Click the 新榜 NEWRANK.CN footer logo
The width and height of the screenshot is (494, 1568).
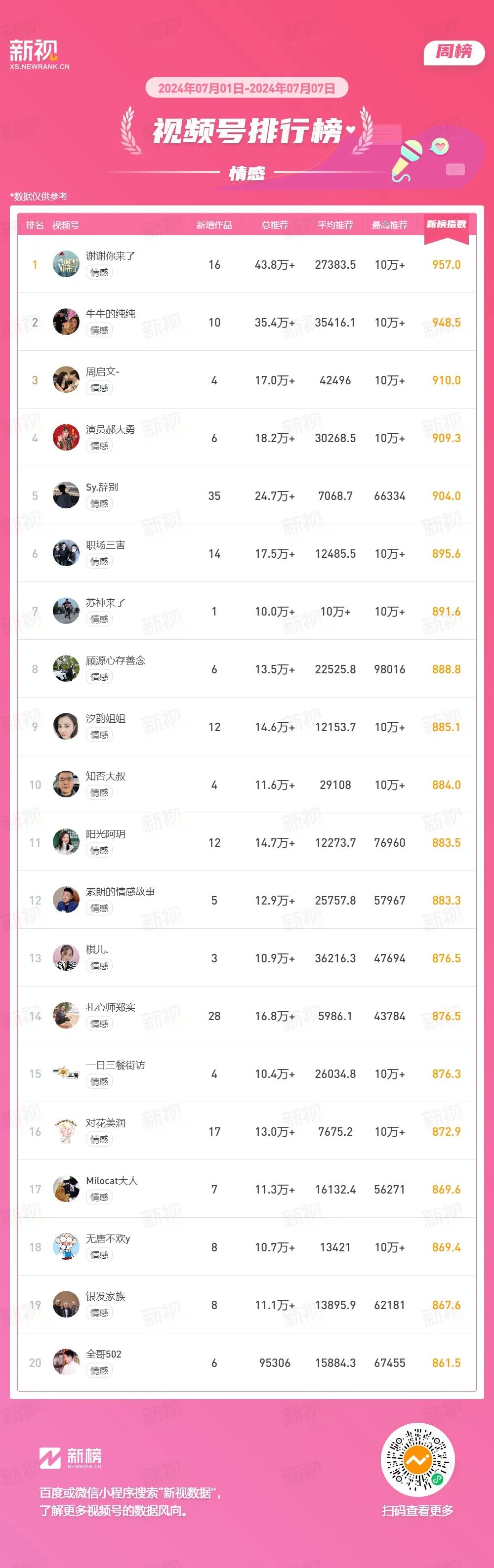[x=71, y=1458]
